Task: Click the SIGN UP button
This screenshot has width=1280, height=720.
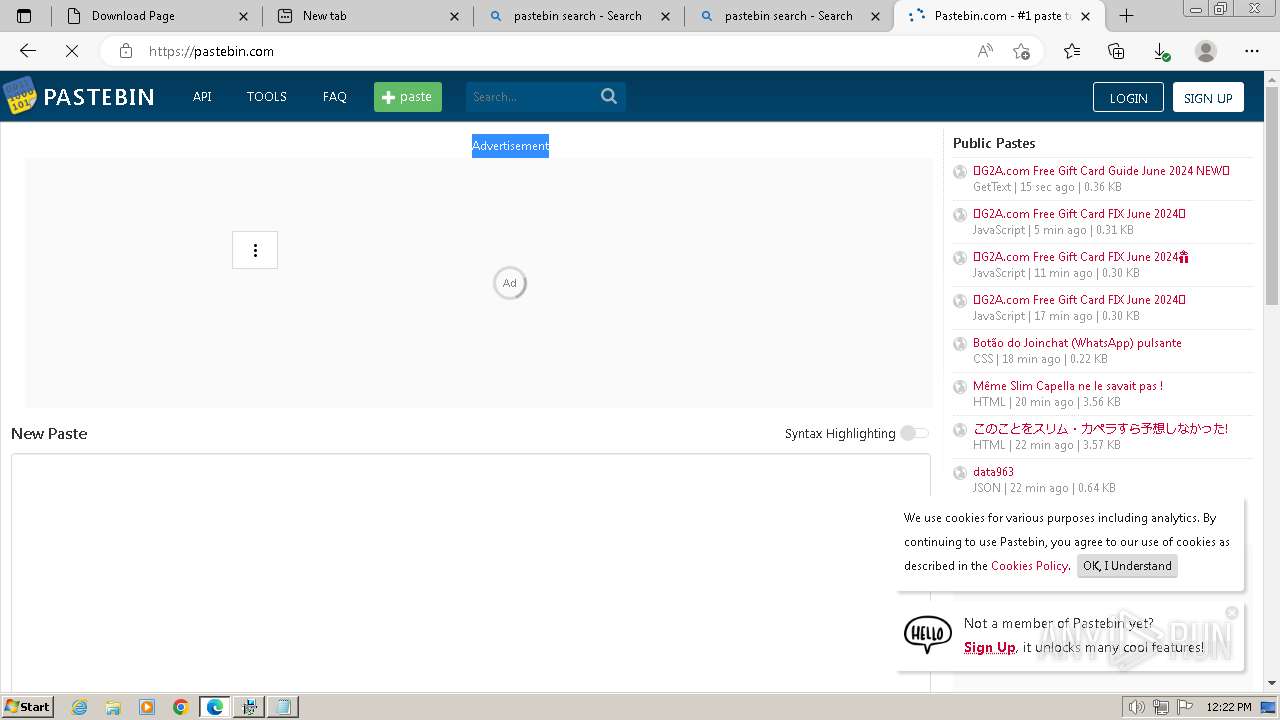Action: click(1208, 97)
